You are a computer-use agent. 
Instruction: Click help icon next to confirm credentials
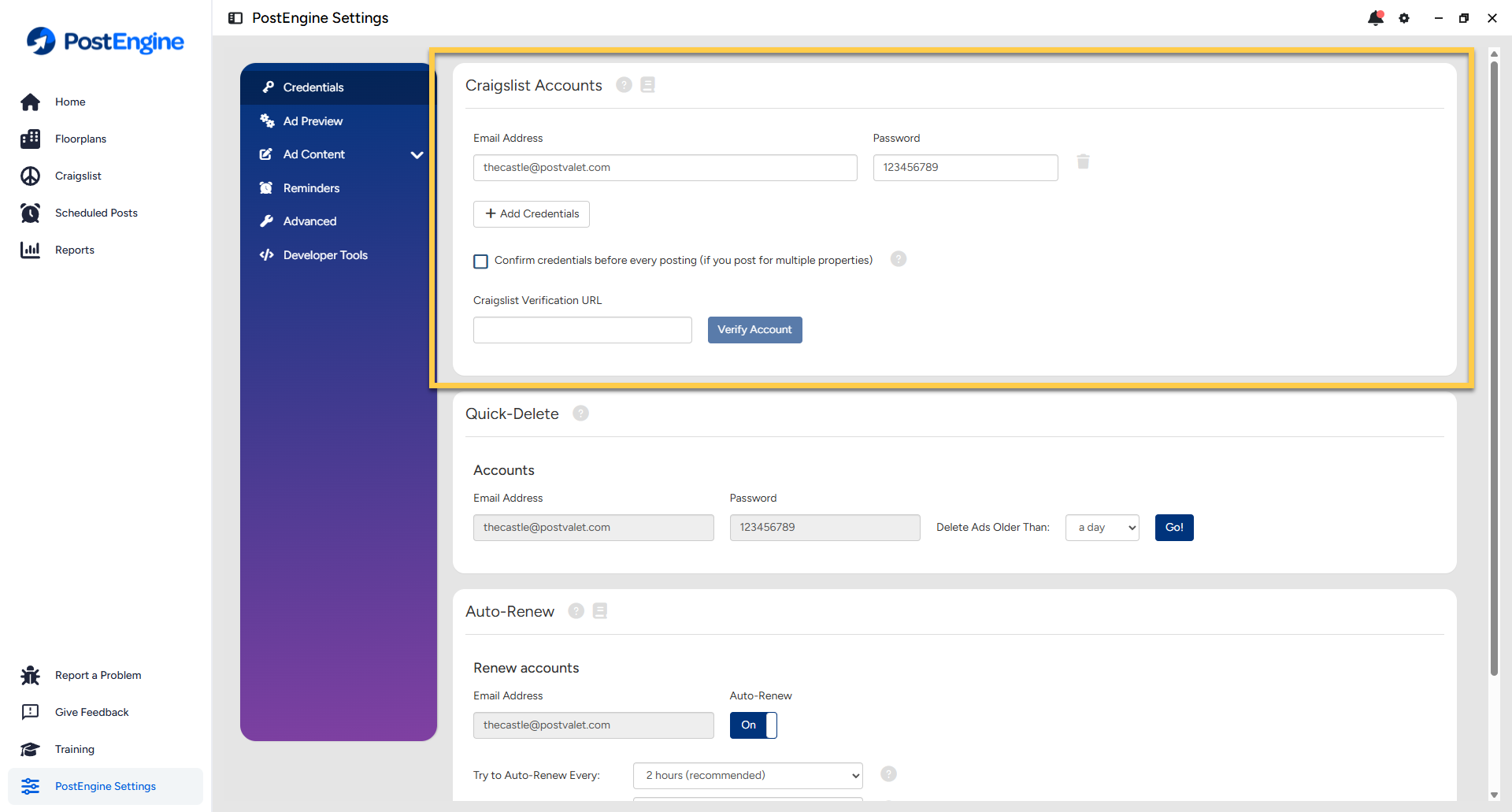point(899,259)
